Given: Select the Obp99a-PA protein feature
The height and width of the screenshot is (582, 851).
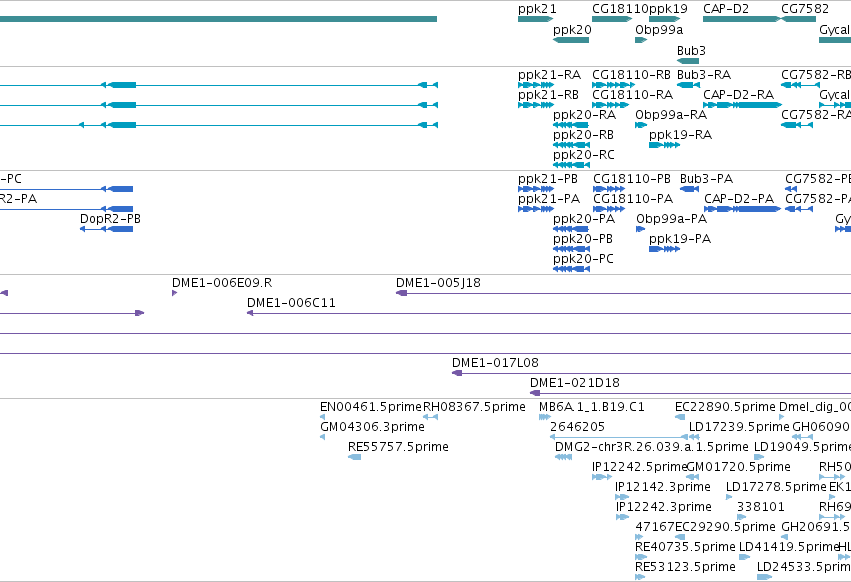Looking at the screenshot, I should 640,229.
